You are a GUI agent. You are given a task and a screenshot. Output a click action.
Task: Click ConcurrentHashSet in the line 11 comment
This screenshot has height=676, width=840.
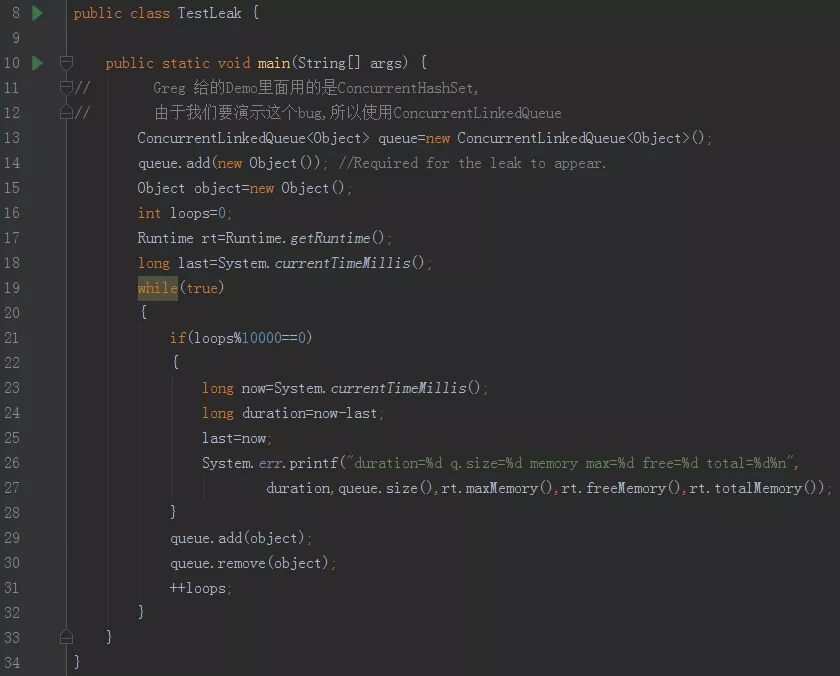(x=406, y=88)
